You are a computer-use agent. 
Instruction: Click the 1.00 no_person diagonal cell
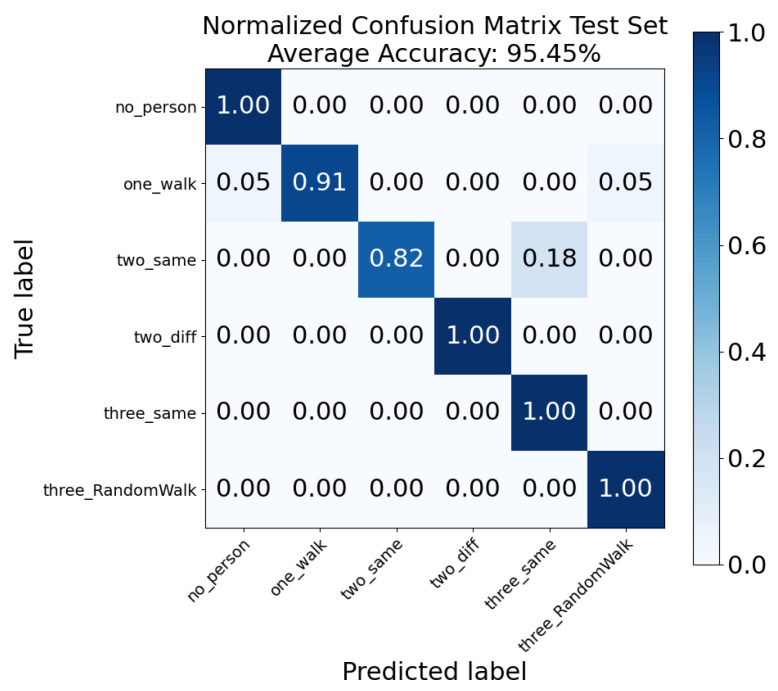(243, 107)
